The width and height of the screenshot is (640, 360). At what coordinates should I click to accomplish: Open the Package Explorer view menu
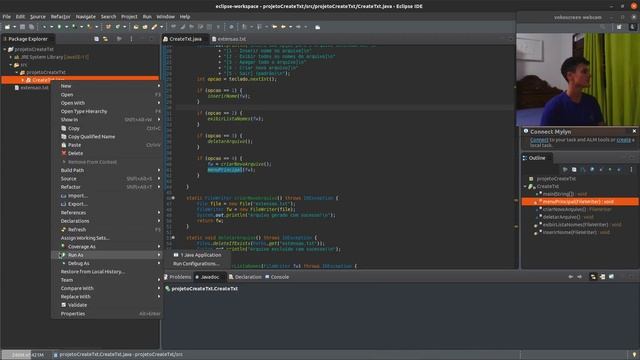coord(131,39)
